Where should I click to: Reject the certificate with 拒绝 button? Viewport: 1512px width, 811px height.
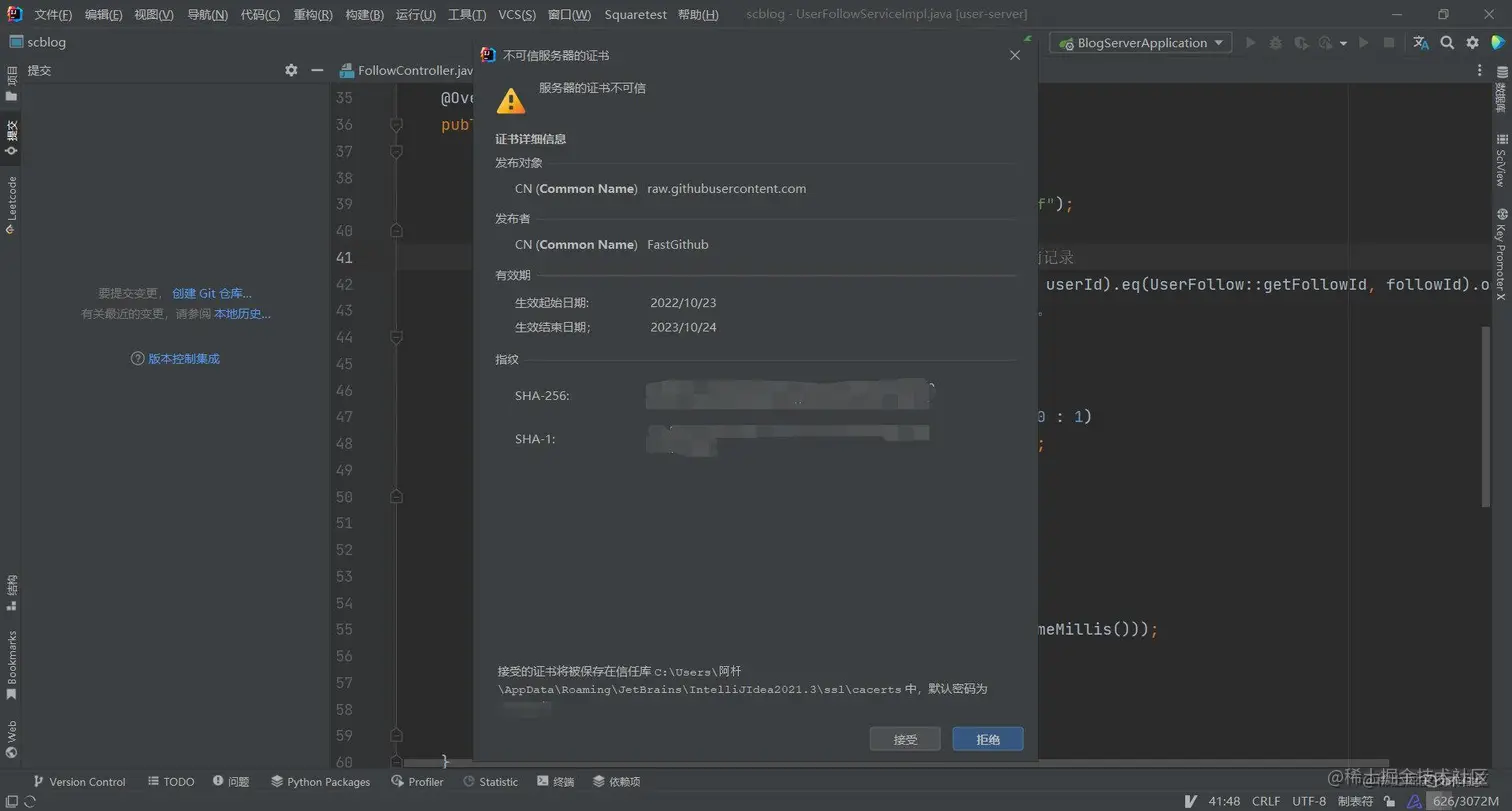pos(988,739)
